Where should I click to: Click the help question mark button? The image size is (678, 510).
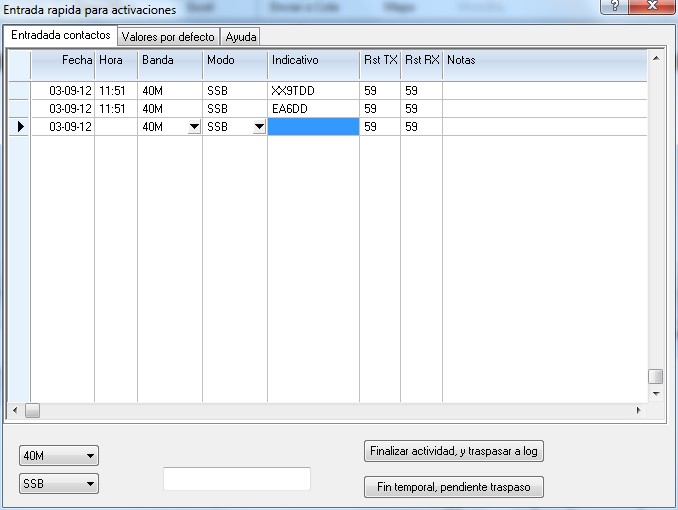click(x=613, y=7)
